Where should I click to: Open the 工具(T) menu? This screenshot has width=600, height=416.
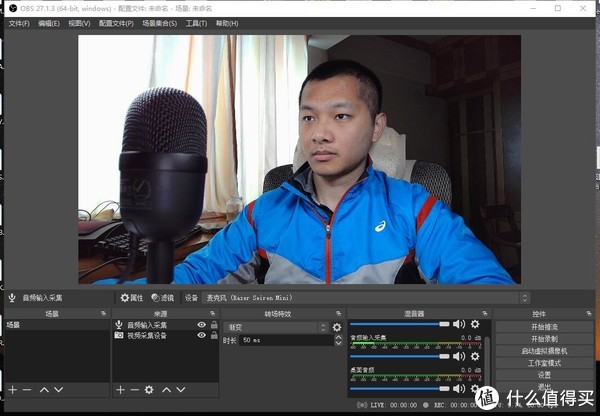[196, 23]
